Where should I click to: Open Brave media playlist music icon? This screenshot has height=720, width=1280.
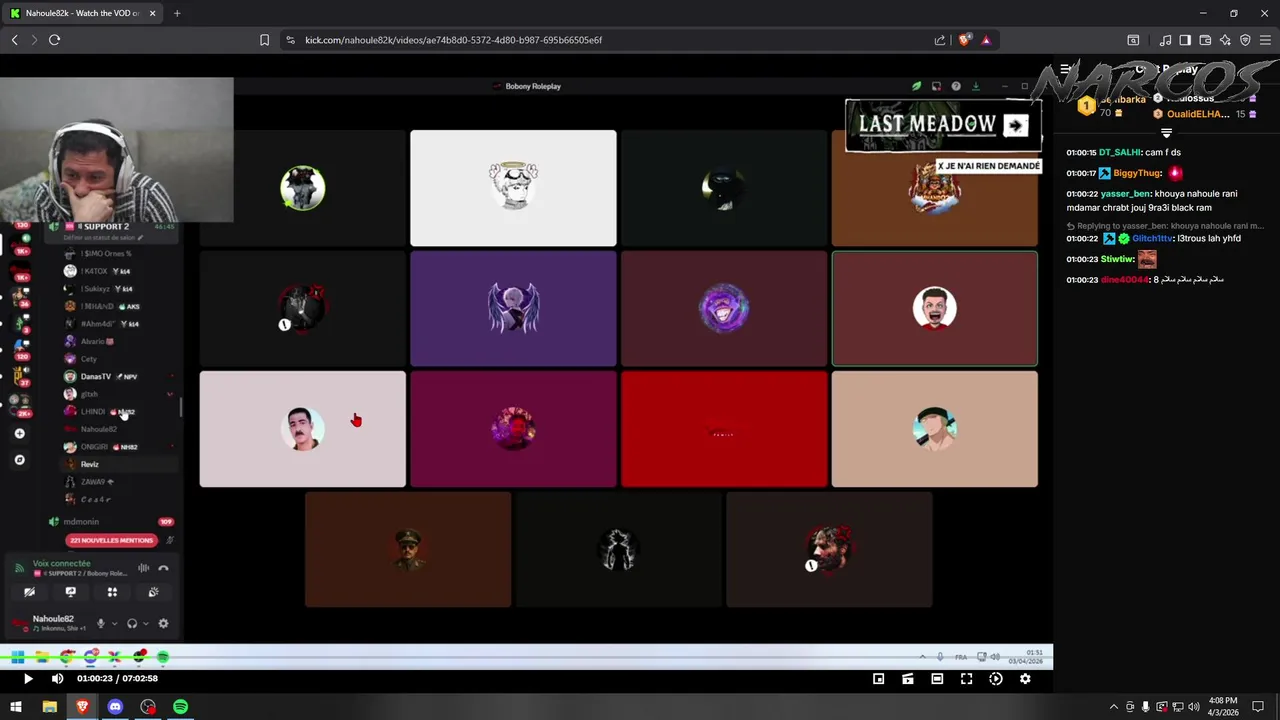click(1165, 40)
